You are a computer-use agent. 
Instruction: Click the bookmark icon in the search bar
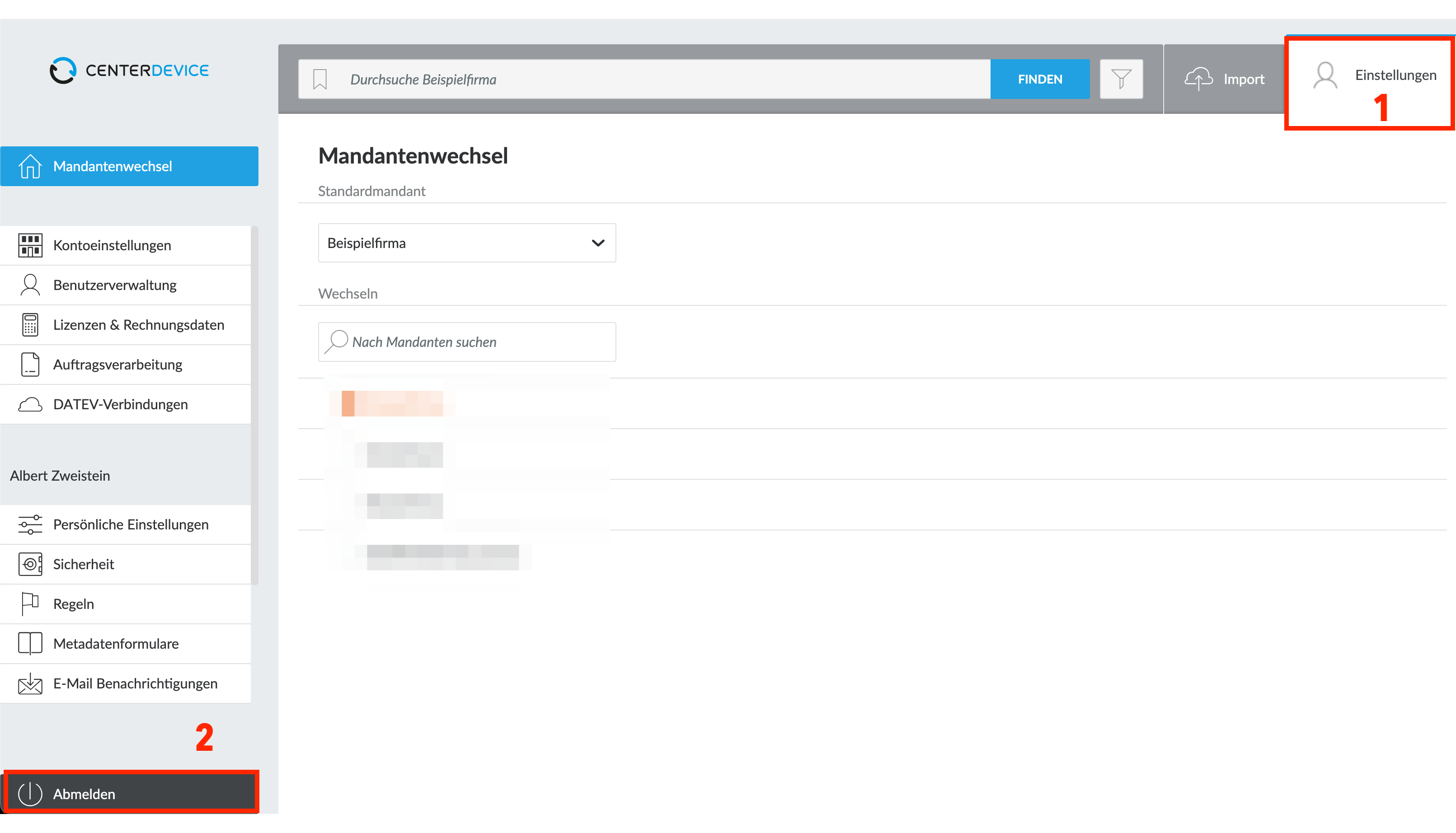pos(320,79)
